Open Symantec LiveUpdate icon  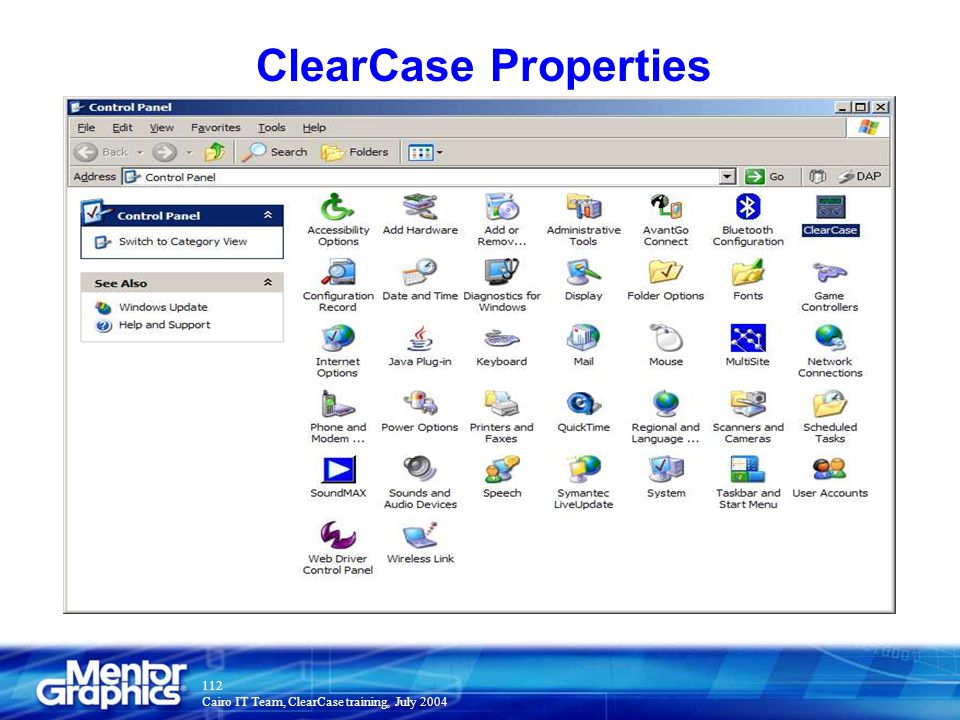583,470
